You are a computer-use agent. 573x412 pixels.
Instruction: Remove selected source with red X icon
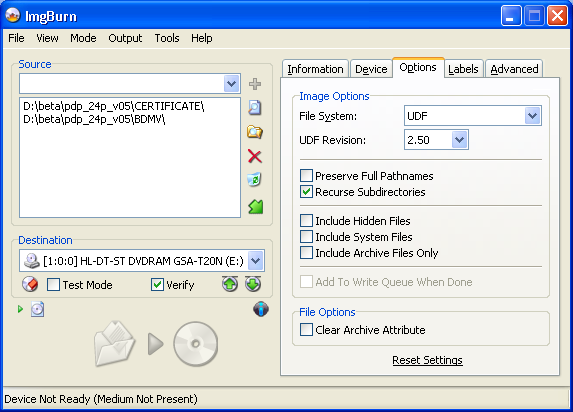click(x=255, y=156)
